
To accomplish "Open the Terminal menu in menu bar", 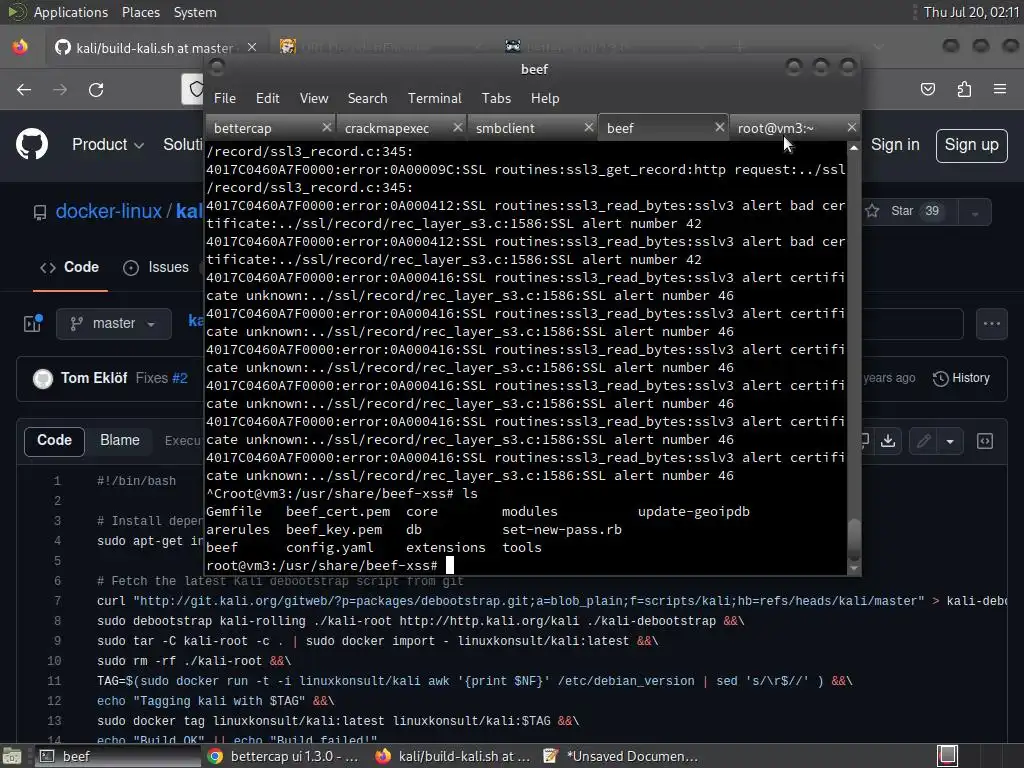I will point(434,98).
